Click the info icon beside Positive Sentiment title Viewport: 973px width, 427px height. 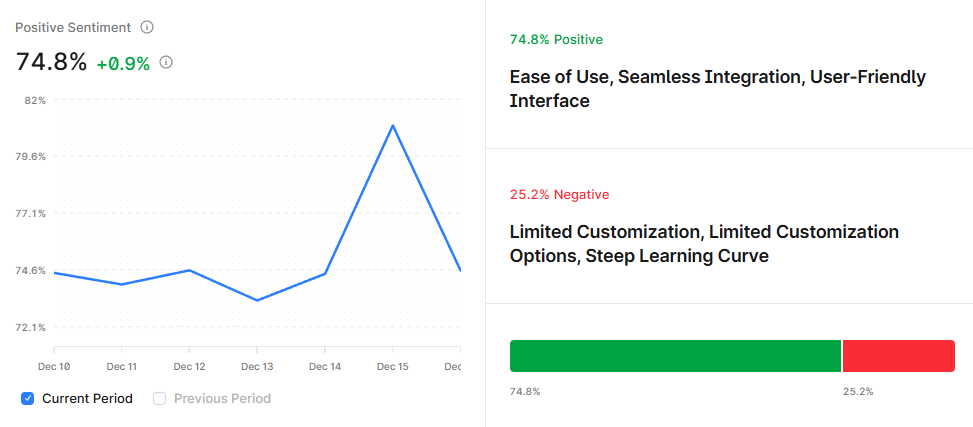147,27
